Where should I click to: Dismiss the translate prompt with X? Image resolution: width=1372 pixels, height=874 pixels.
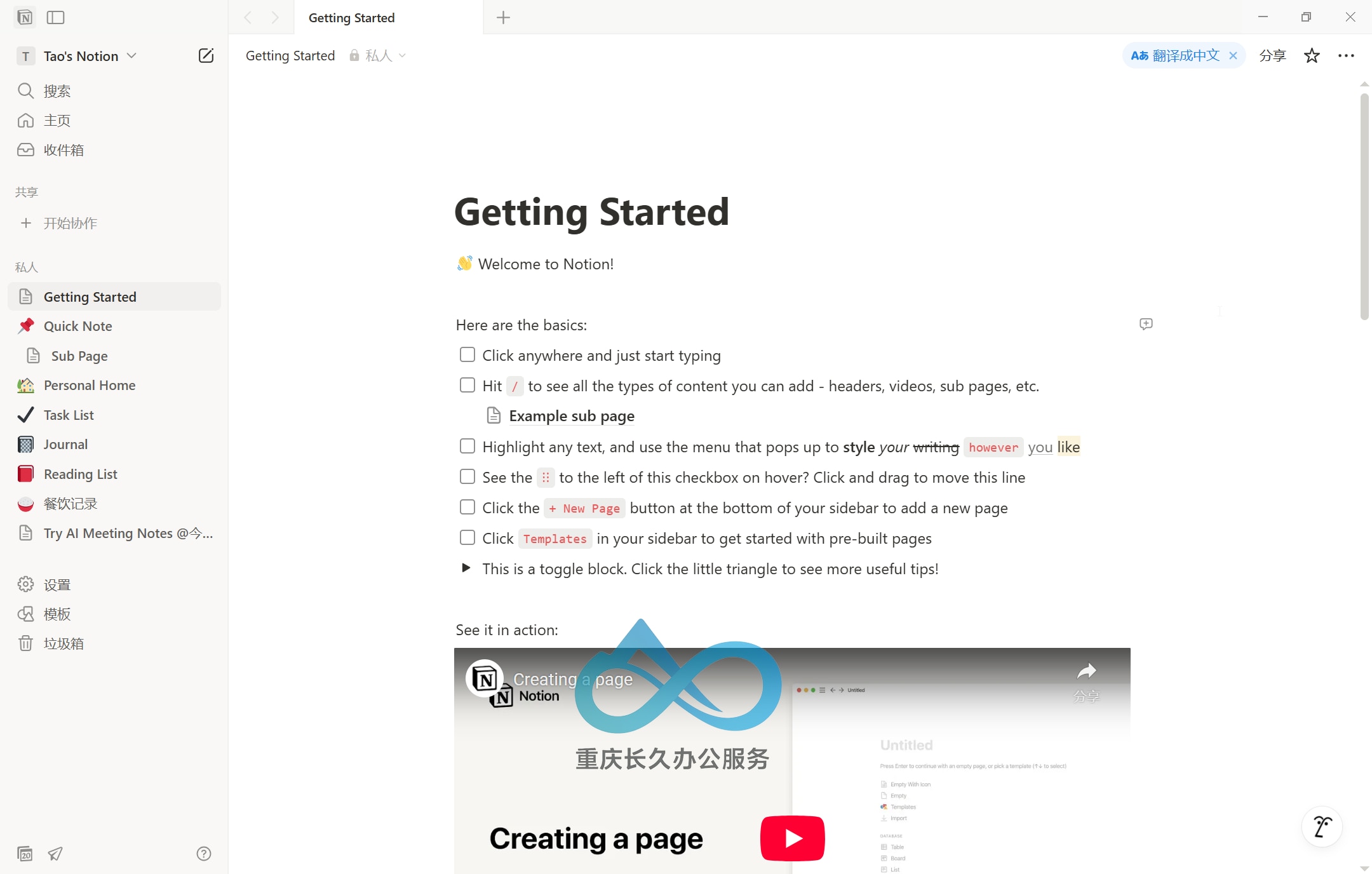point(1233,56)
